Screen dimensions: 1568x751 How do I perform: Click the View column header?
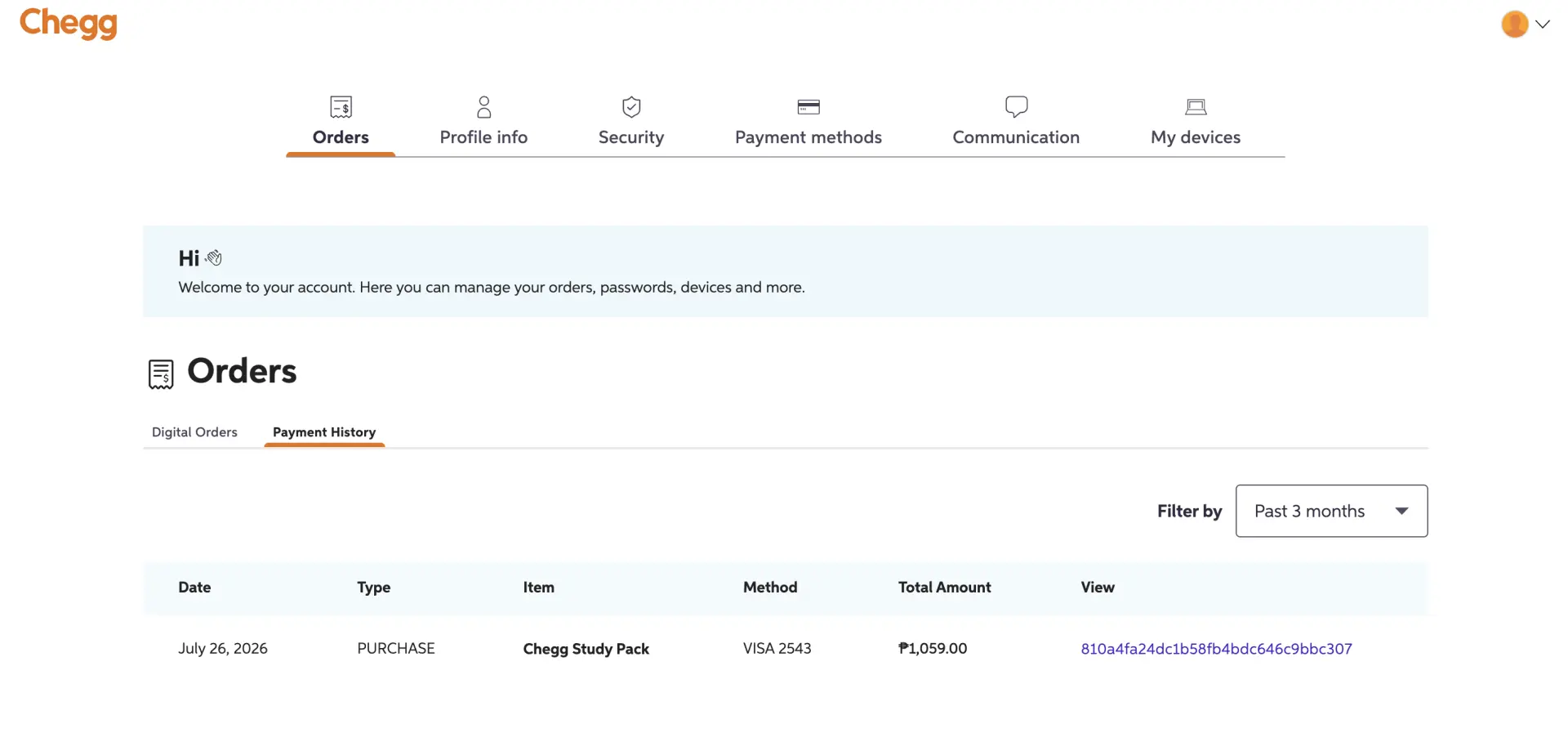tap(1098, 588)
